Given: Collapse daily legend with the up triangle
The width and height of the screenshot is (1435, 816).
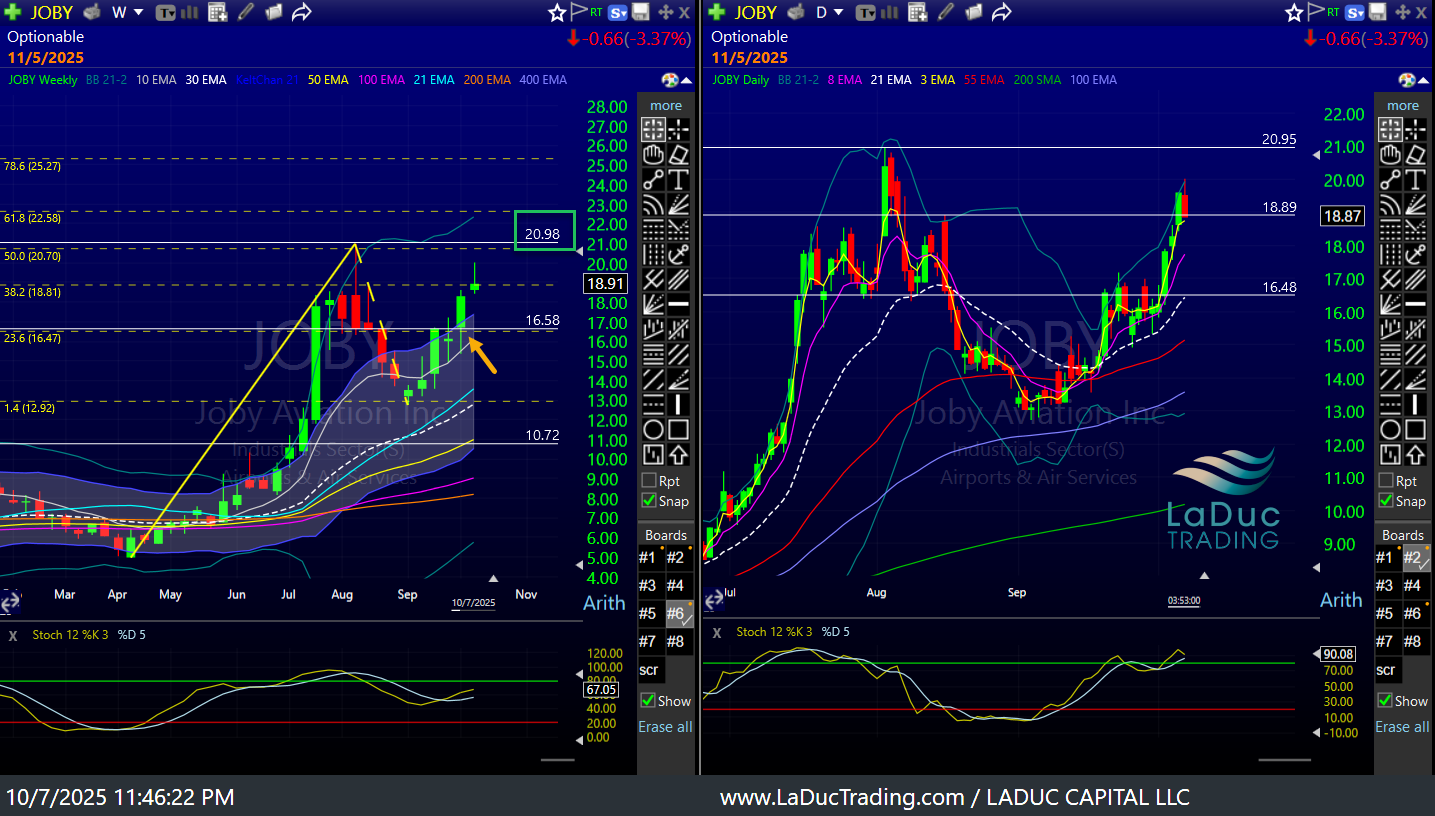Looking at the screenshot, I should pos(1424,80).
